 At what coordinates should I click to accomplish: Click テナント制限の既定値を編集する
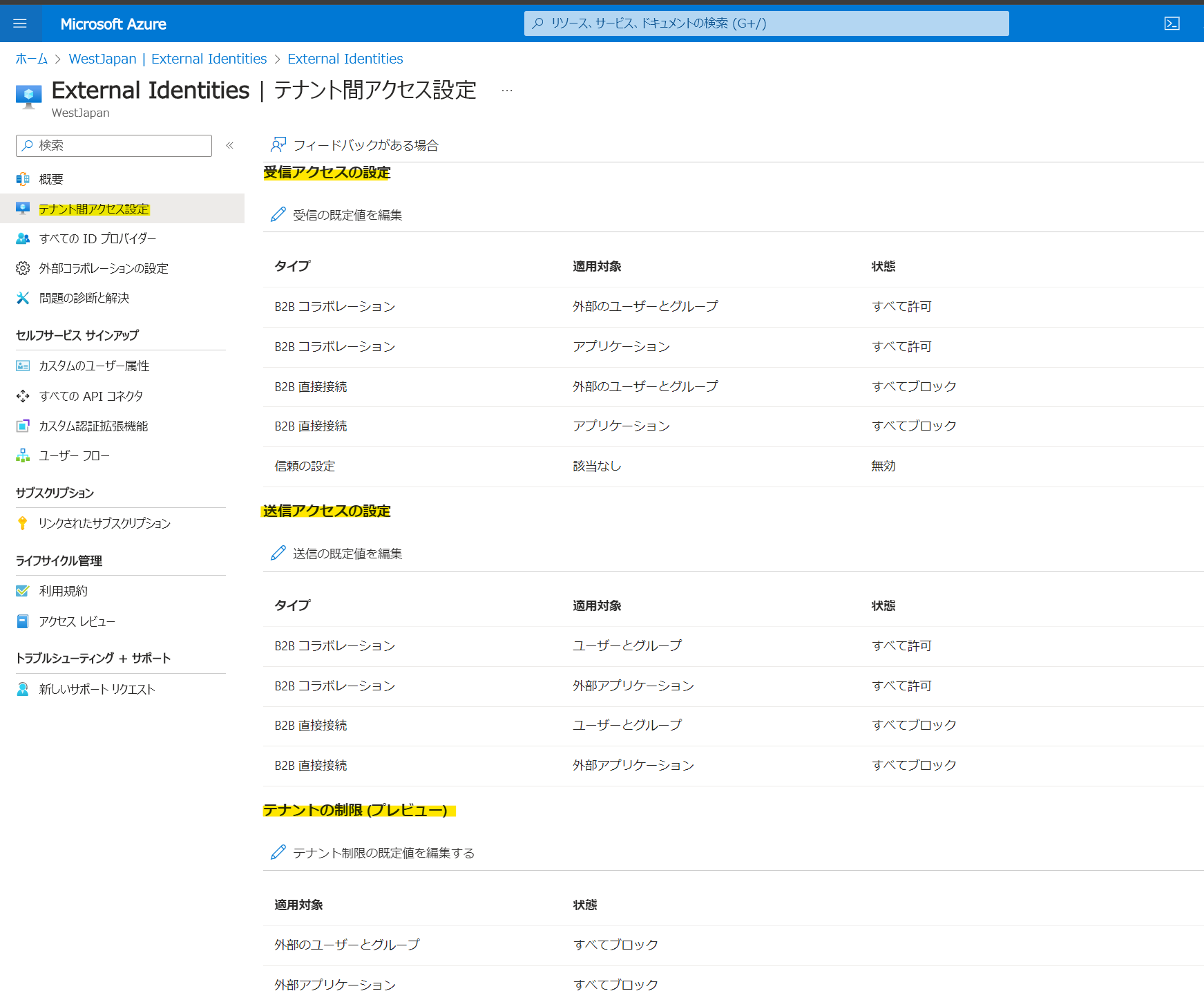(x=373, y=853)
